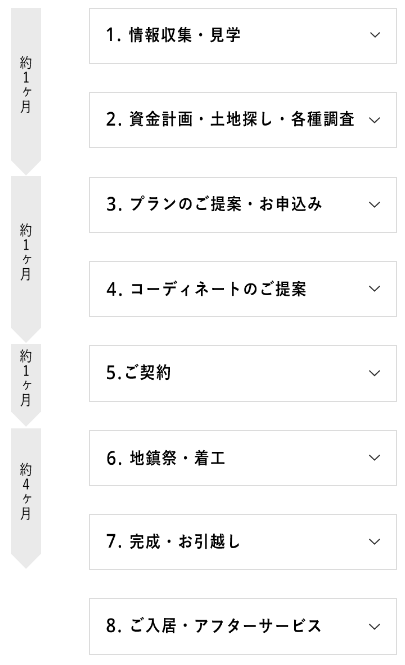Viewport: 405px width, 665px height.
Task: Open step 7. 完成・お引越し
Action: click(x=243, y=542)
